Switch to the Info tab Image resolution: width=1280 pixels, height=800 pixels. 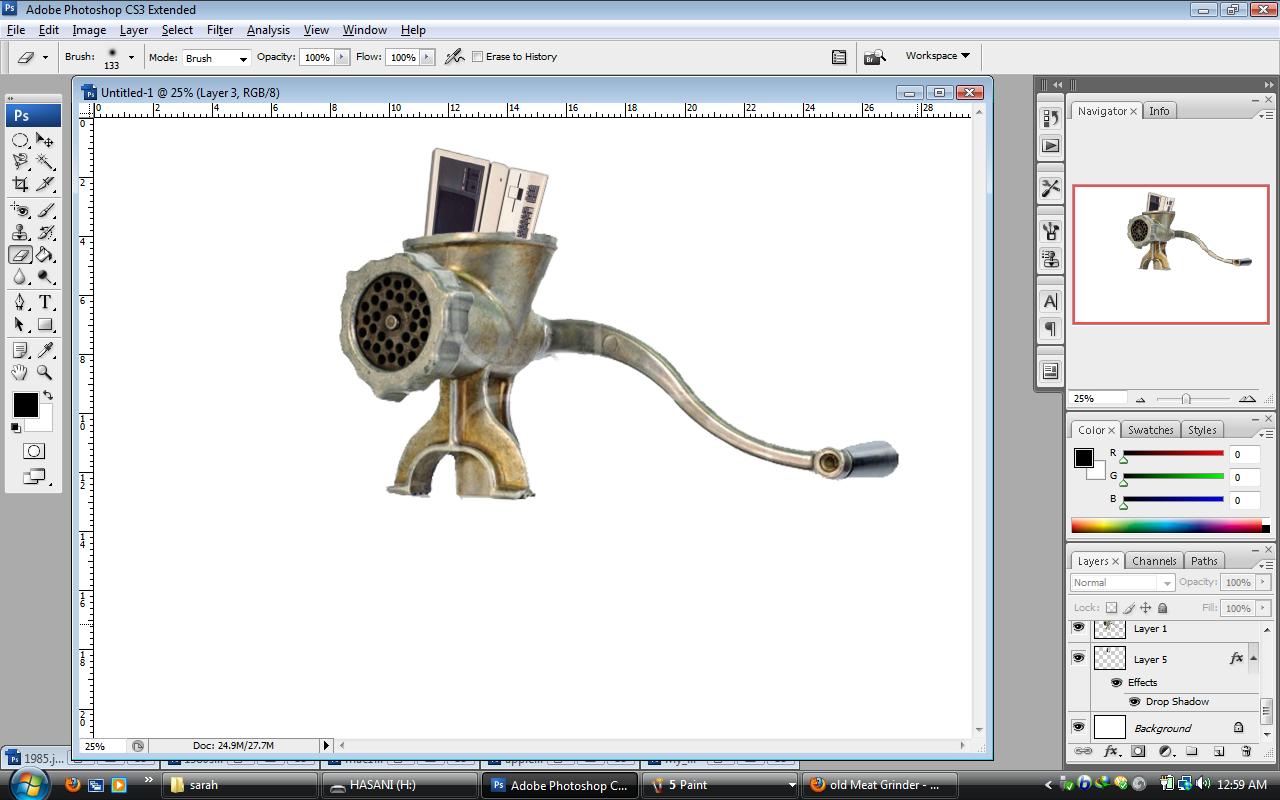(x=1159, y=111)
